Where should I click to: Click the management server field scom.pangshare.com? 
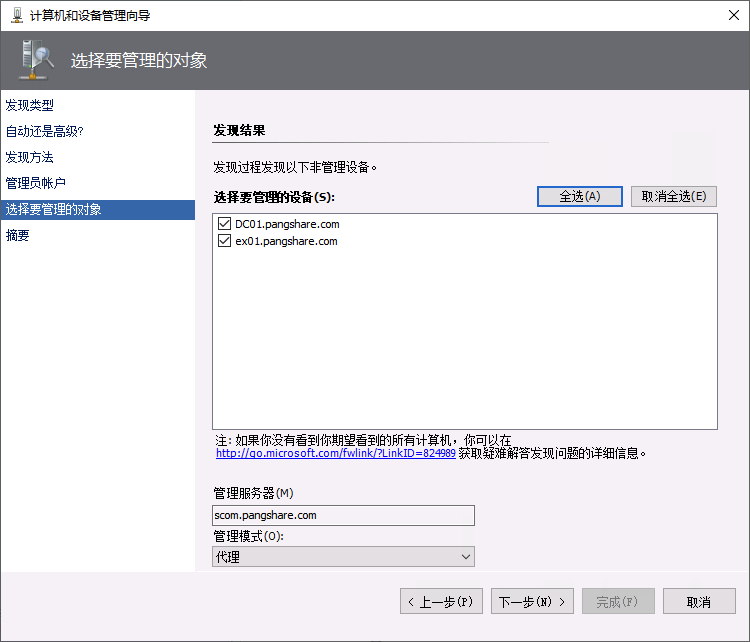click(343, 515)
